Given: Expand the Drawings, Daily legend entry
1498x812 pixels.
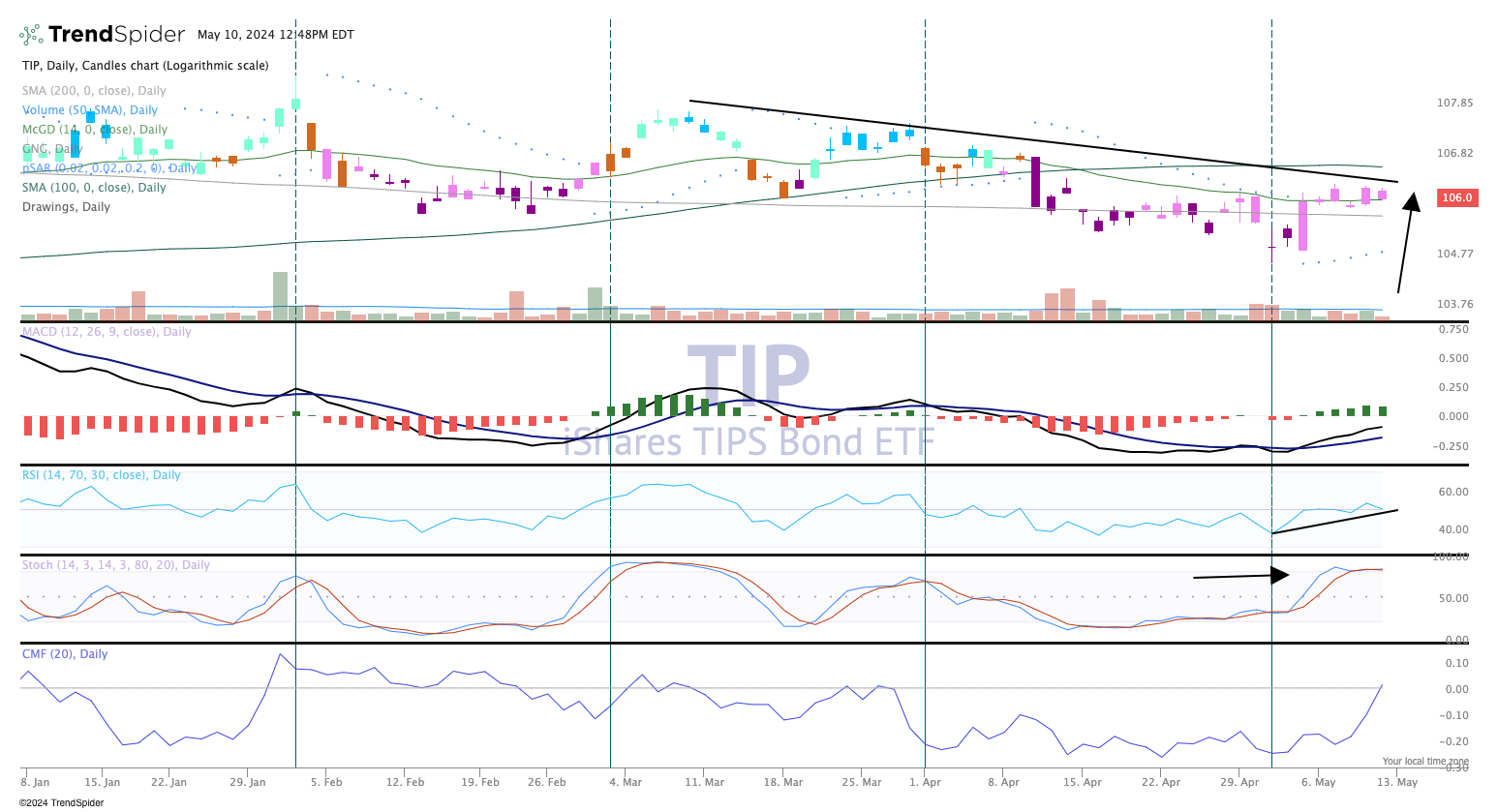Looking at the screenshot, I should [66, 207].
